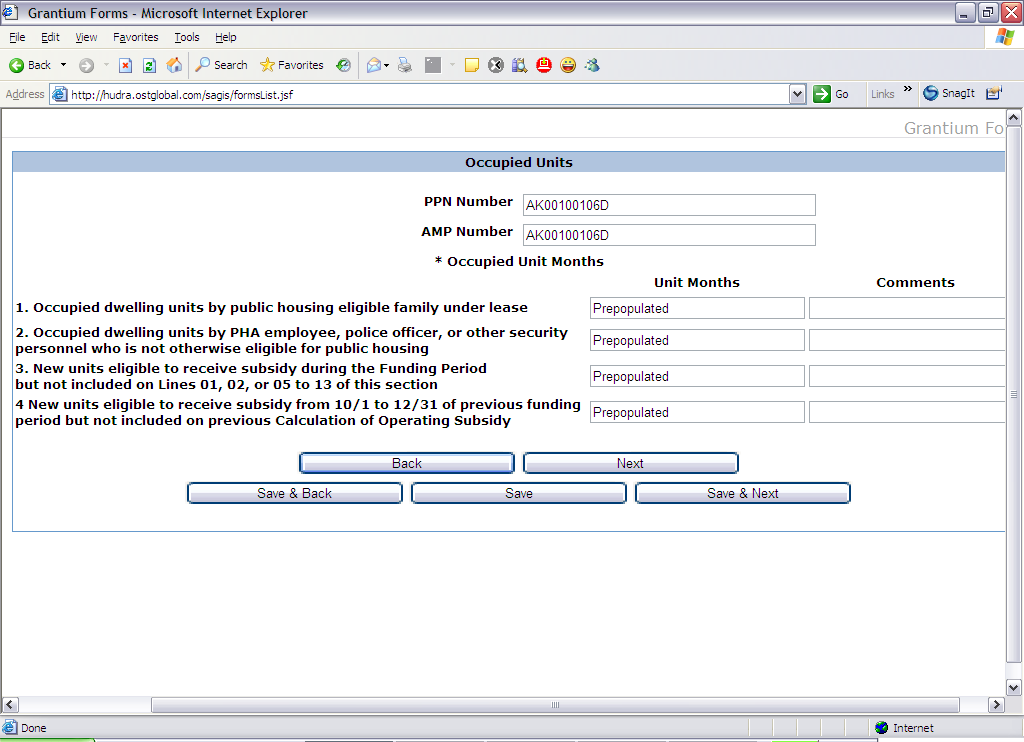Image resolution: width=1024 pixels, height=742 pixels.
Task: Click the vertical scrollbar down arrow
Action: pyautogui.click(x=1014, y=688)
